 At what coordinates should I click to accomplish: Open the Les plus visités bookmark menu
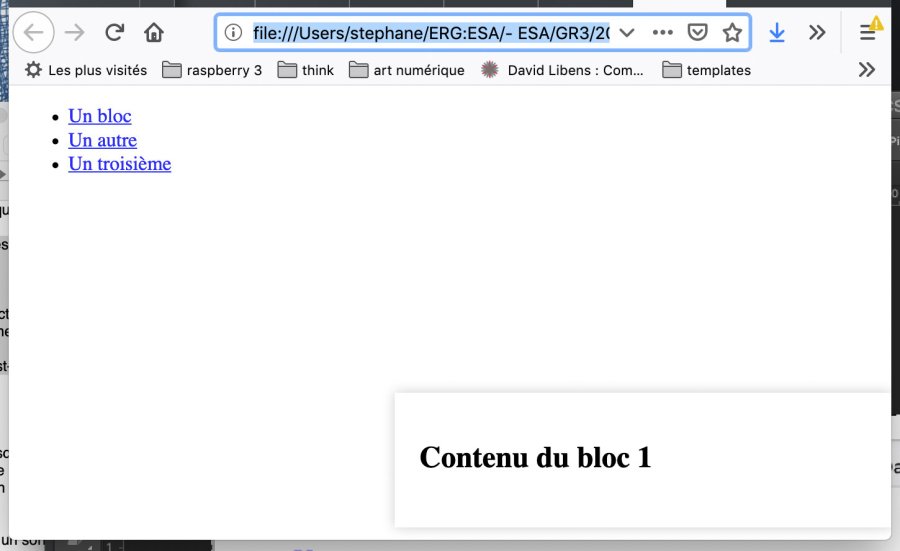(x=86, y=70)
